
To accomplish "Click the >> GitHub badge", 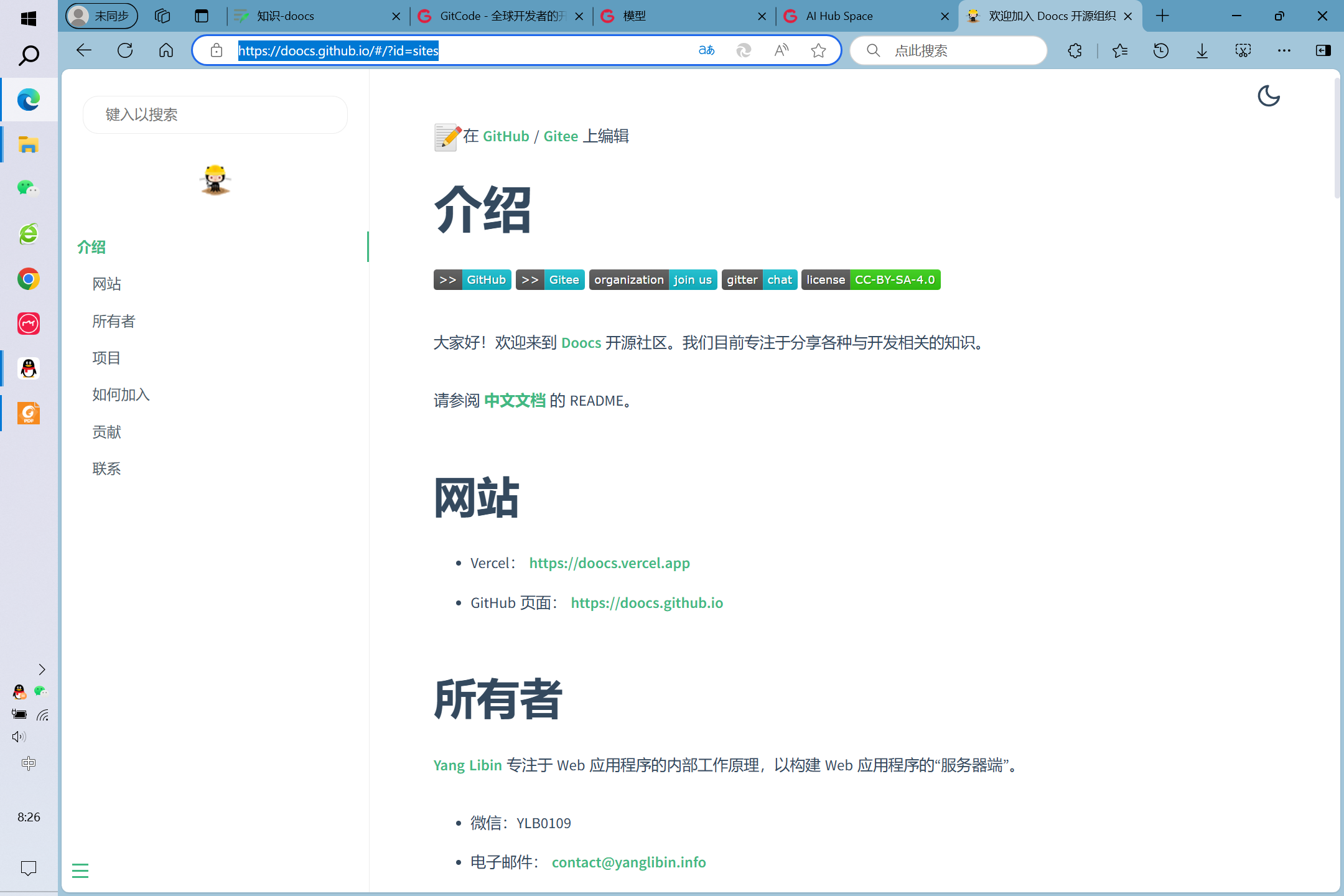I will (473, 280).
